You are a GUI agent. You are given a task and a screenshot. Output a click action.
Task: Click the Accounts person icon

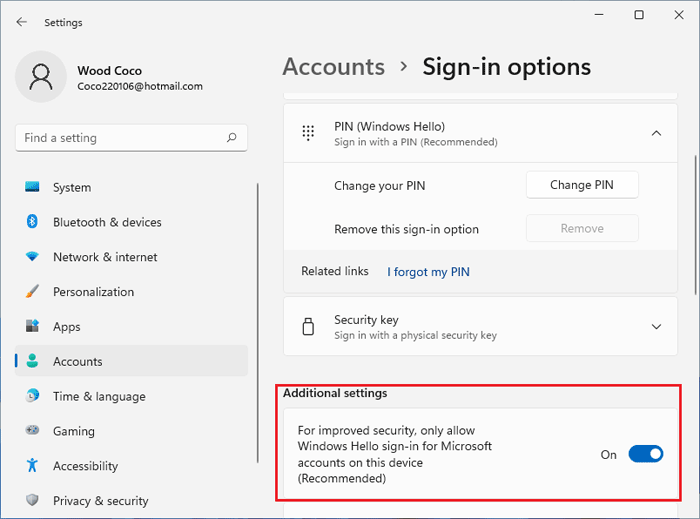(32, 361)
